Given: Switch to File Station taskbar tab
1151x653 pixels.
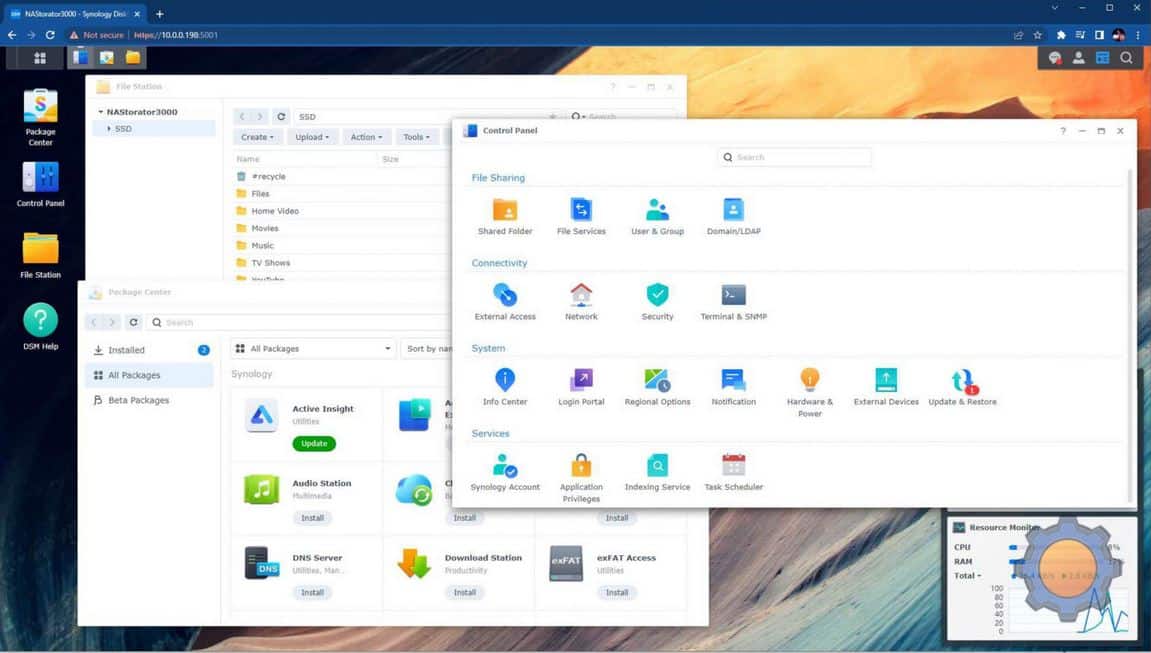Looking at the screenshot, I should [x=133, y=57].
